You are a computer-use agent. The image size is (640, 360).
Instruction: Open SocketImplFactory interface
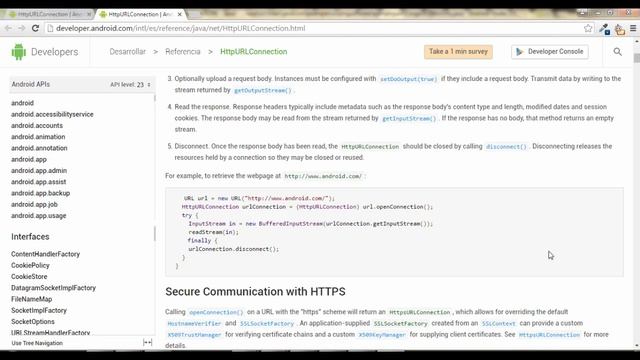[x=39, y=310]
